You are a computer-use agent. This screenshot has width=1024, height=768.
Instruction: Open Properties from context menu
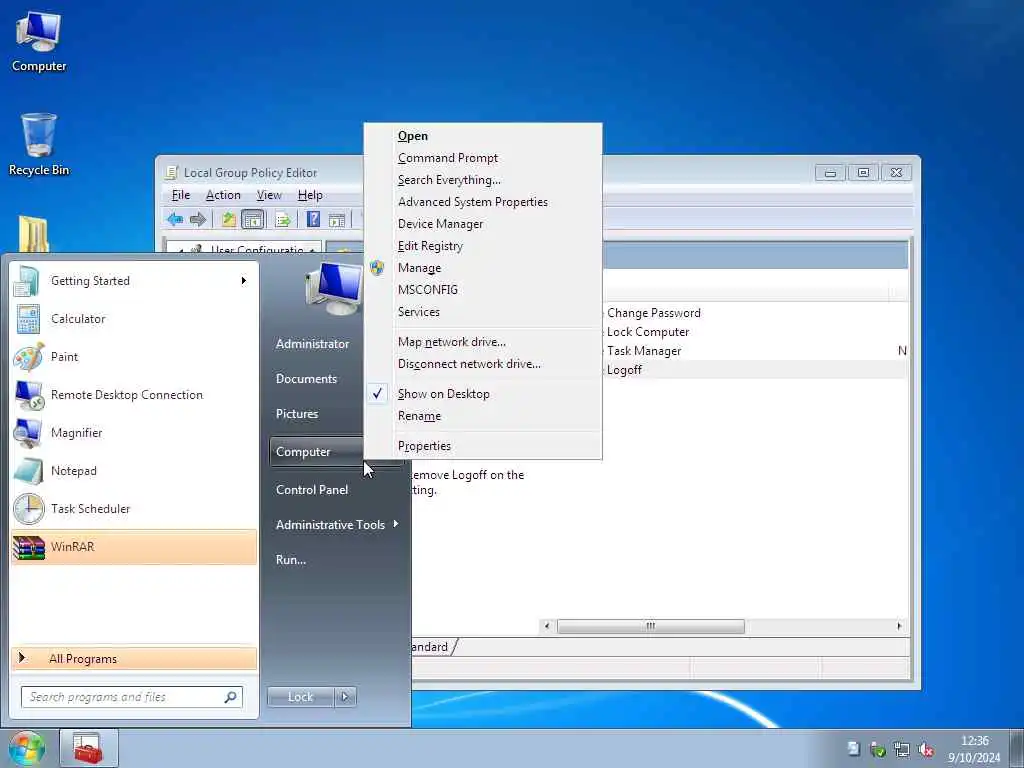(483, 446)
